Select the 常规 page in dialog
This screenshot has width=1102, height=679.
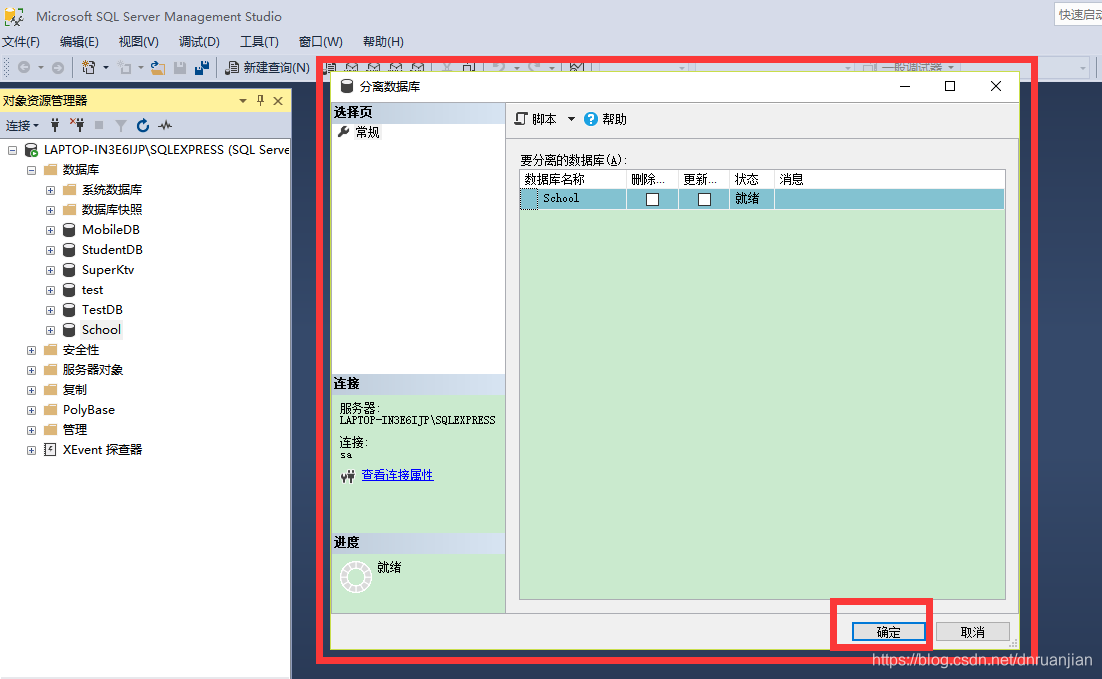point(367,132)
